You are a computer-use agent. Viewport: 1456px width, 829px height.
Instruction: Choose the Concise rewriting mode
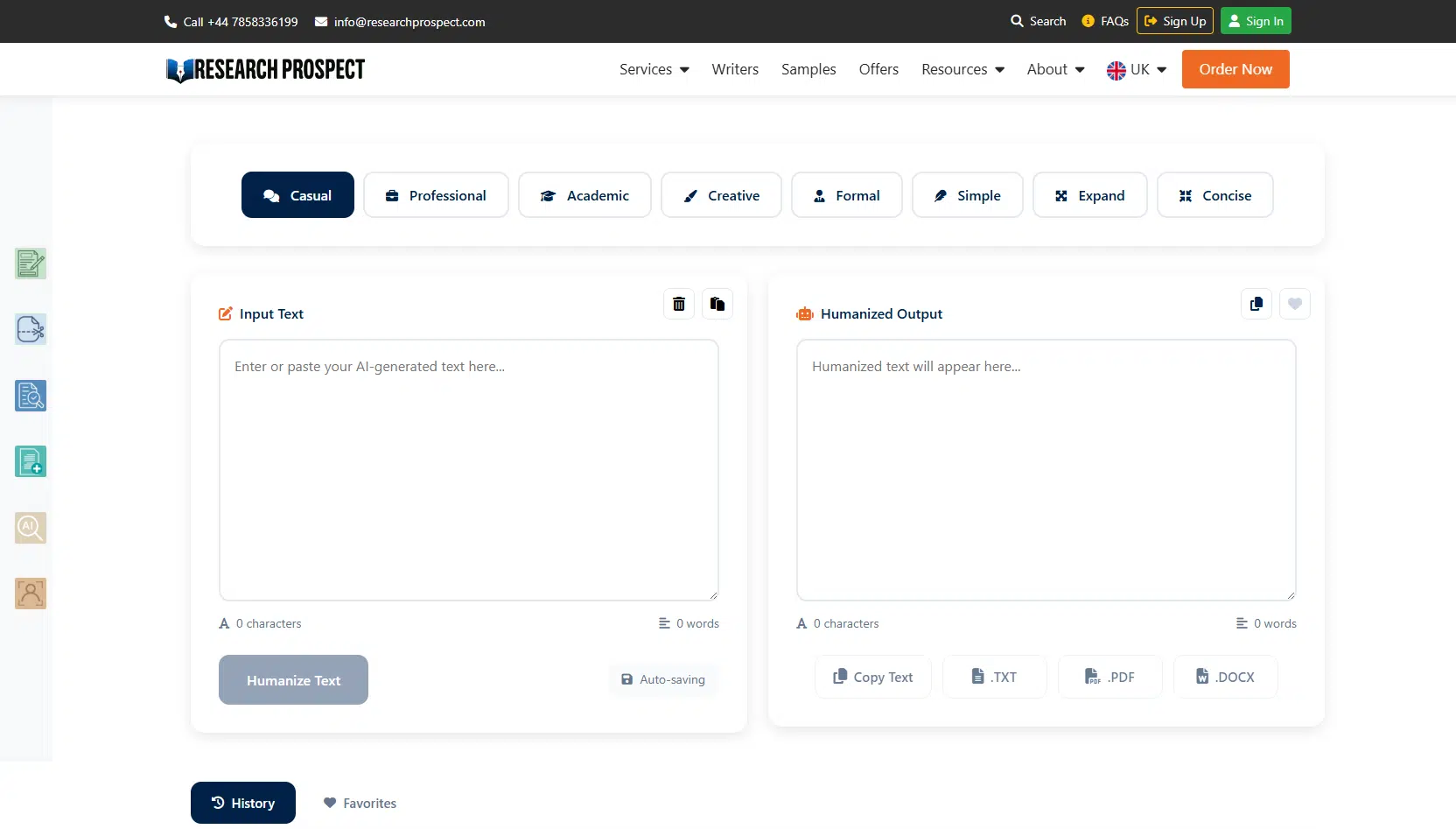pyautogui.click(x=1214, y=195)
